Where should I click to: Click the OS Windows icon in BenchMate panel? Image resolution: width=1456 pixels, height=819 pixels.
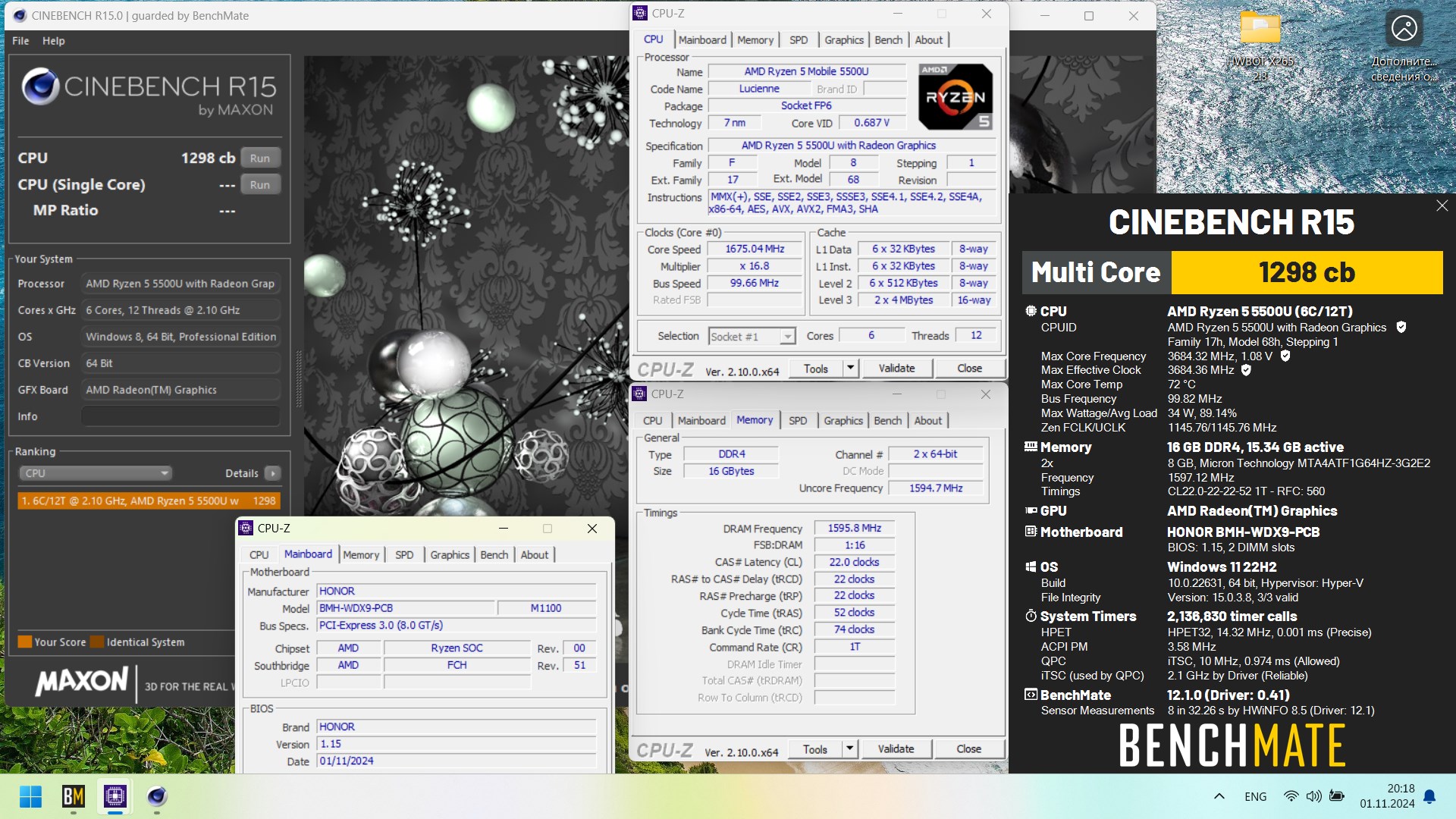pyautogui.click(x=1031, y=566)
